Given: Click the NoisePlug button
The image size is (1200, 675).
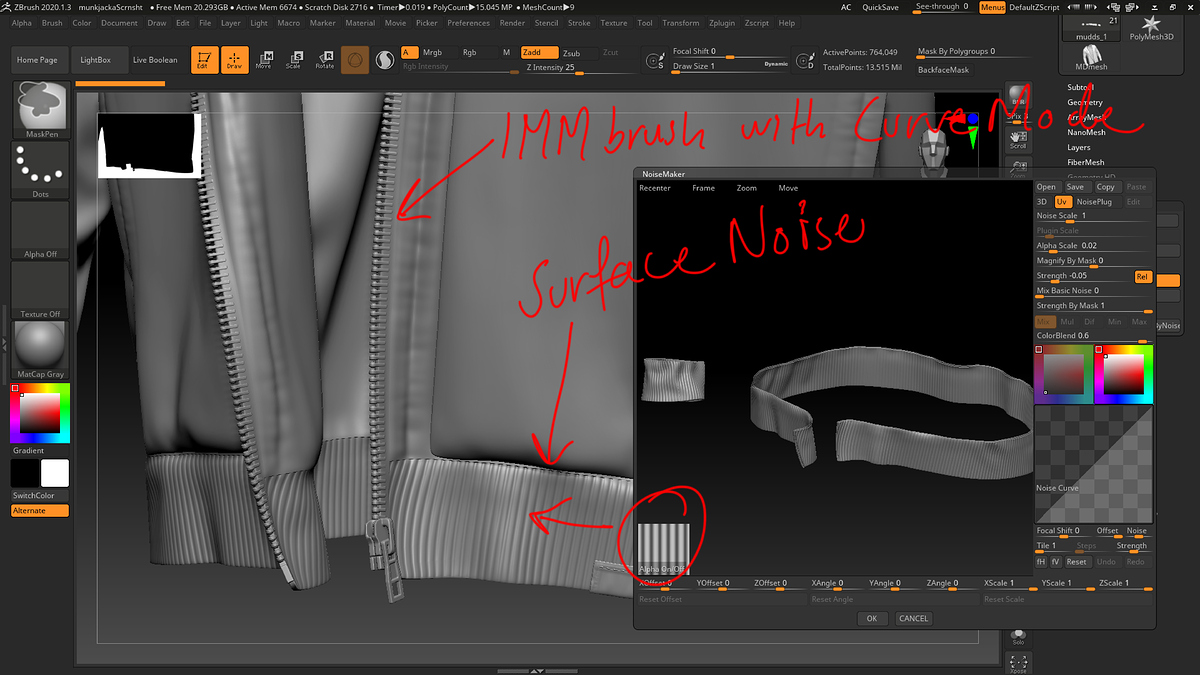Looking at the screenshot, I should (1094, 202).
